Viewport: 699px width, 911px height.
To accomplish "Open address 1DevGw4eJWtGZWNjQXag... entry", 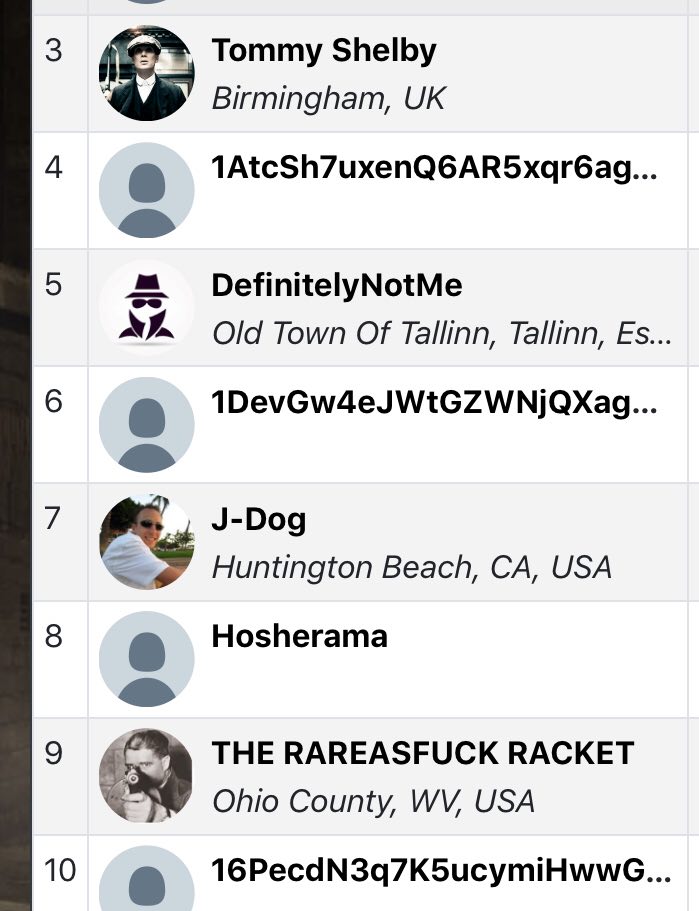I will 435,403.
